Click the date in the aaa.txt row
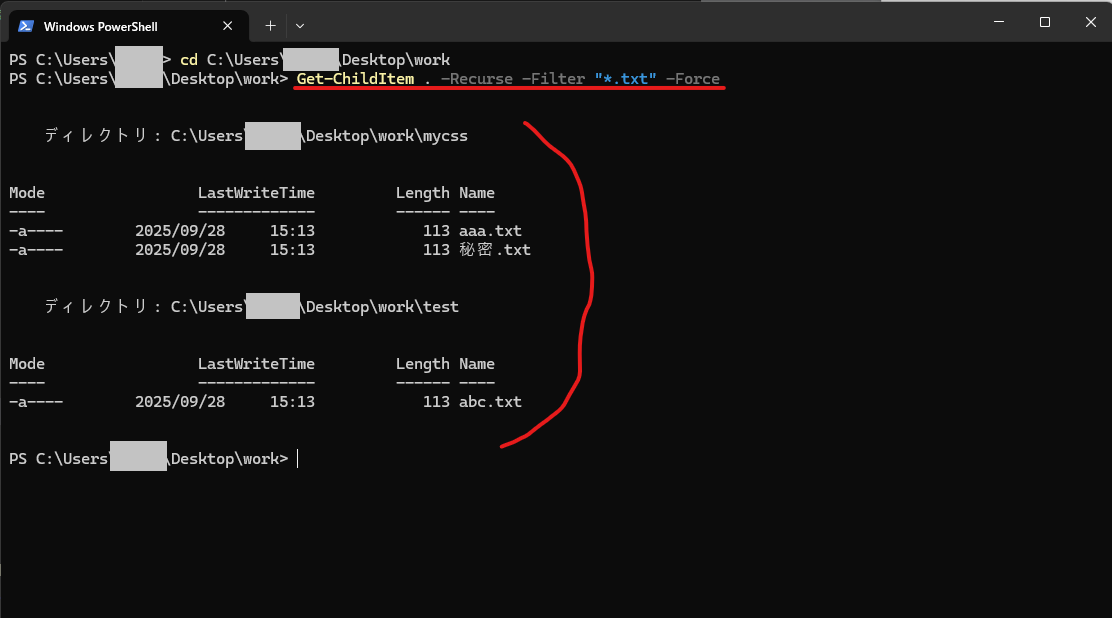Screen dimensions: 1112x618 [180, 231]
